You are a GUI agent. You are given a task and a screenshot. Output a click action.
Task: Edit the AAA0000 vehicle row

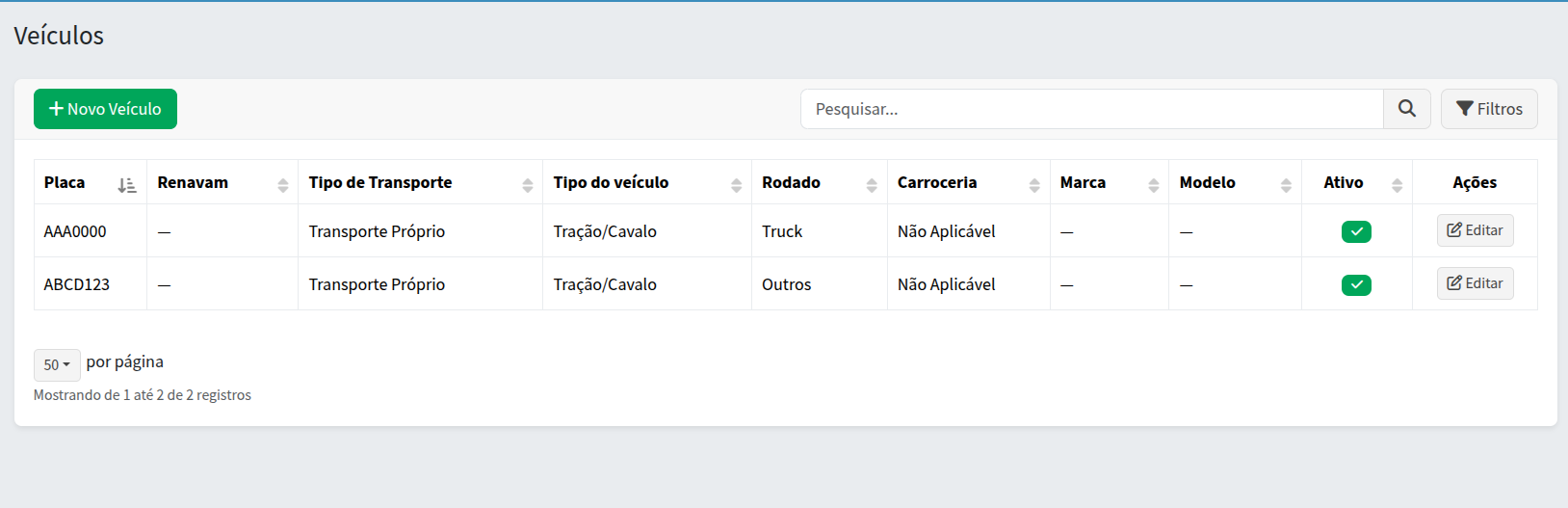[x=1475, y=230]
